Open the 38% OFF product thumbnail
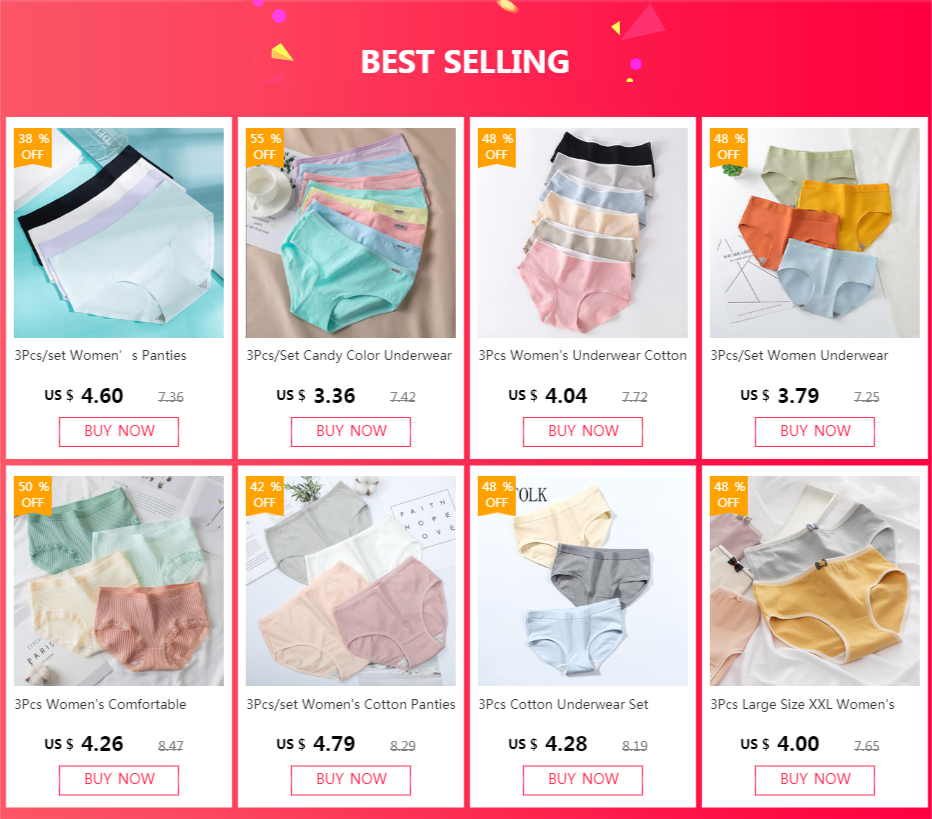The width and height of the screenshot is (932, 819). (119, 233)
